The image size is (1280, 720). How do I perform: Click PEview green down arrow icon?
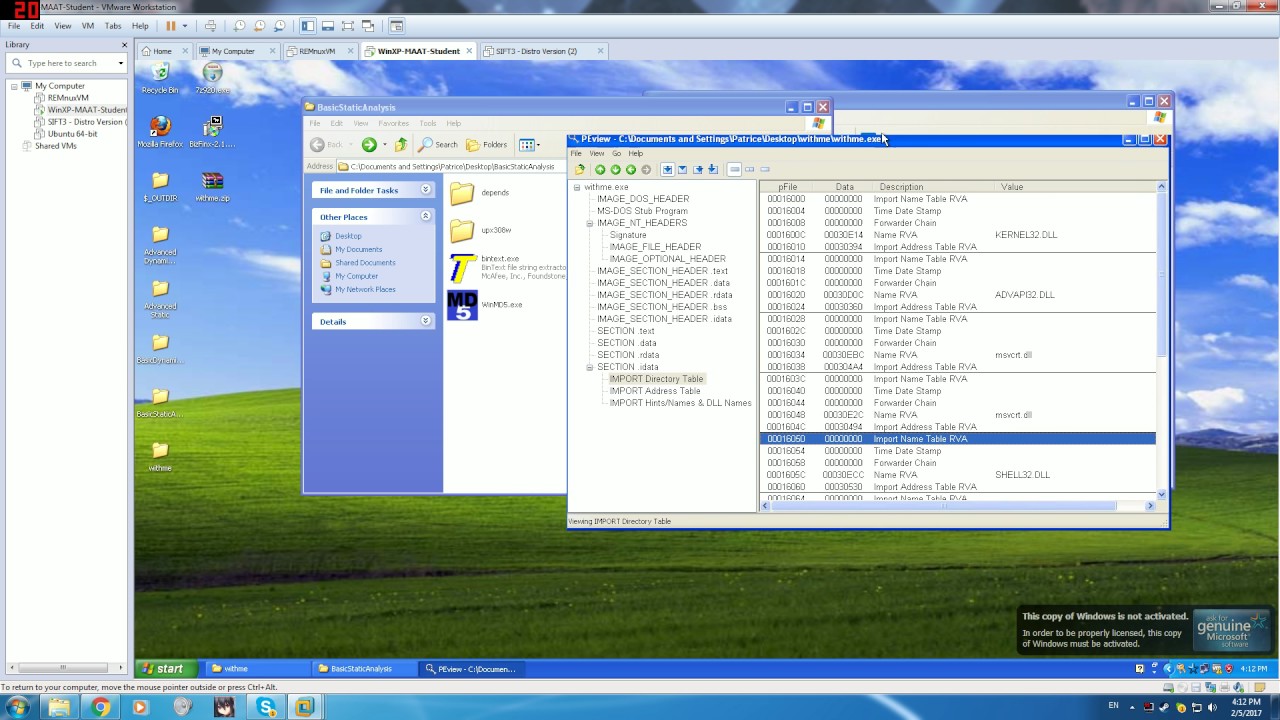tap(615, 169)
